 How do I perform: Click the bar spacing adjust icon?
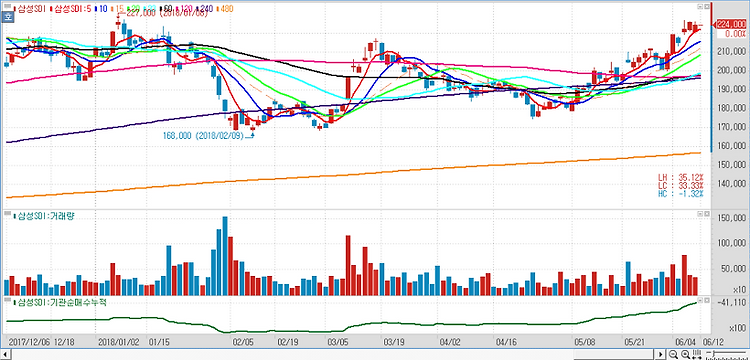tap(697, 354)
